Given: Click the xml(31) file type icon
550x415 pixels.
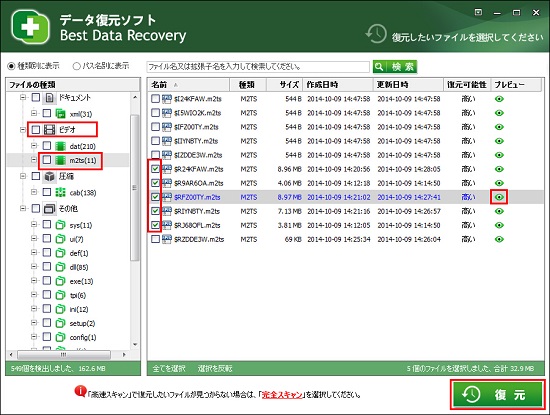Looking at the screenshot, I should [61, 113].
